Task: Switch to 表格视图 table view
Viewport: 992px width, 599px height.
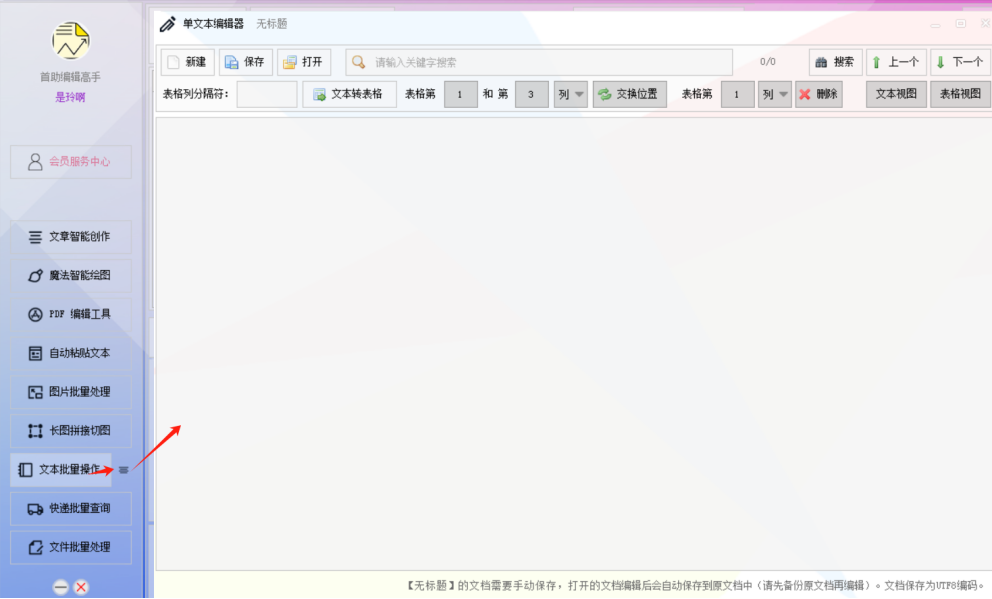Action: click(x=959, y=94)
